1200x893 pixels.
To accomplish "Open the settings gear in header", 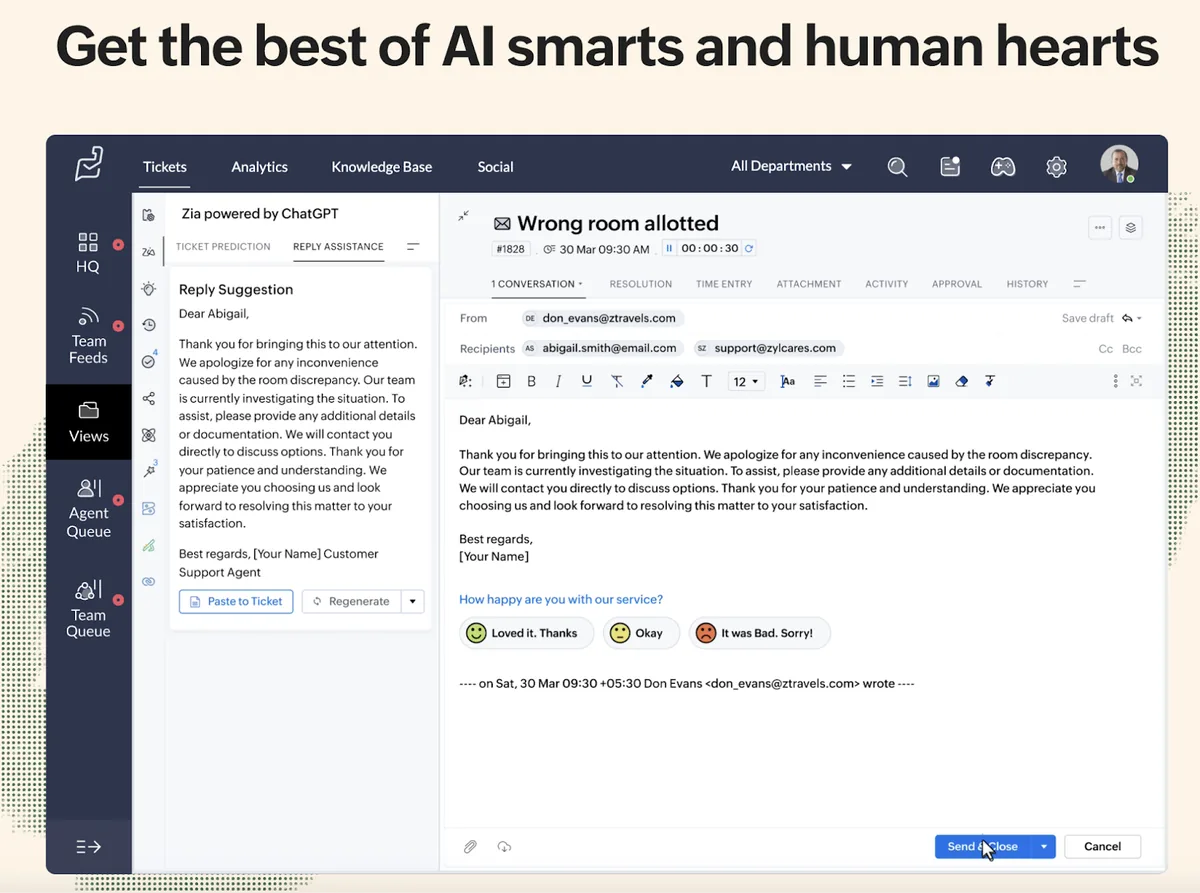I will click(1056, 167).
